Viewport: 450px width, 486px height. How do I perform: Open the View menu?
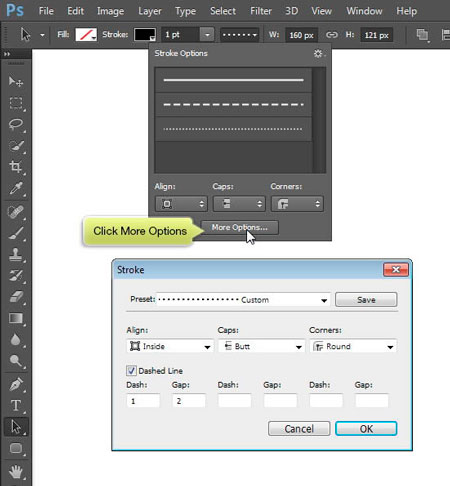click(321, 11)
